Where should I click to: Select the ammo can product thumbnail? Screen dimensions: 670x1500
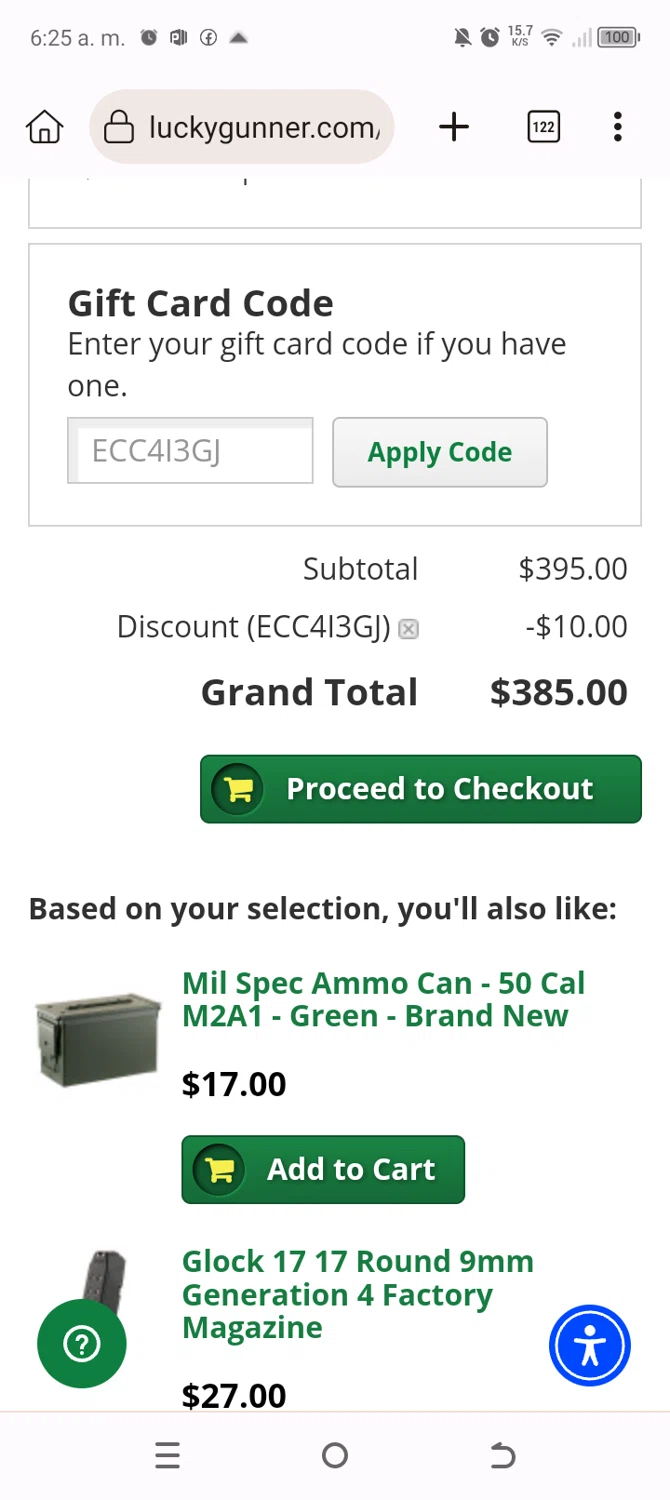pyautogui.click(x=98, y=1038)
